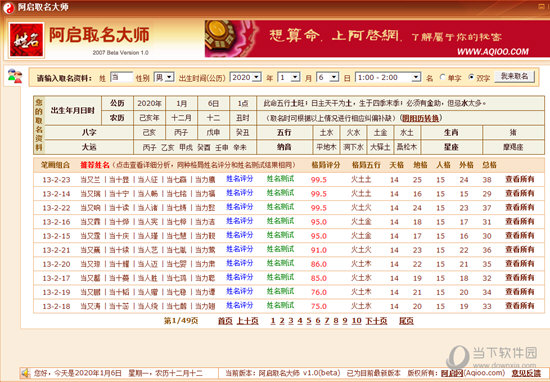Click the 我来取名 button

514,76
